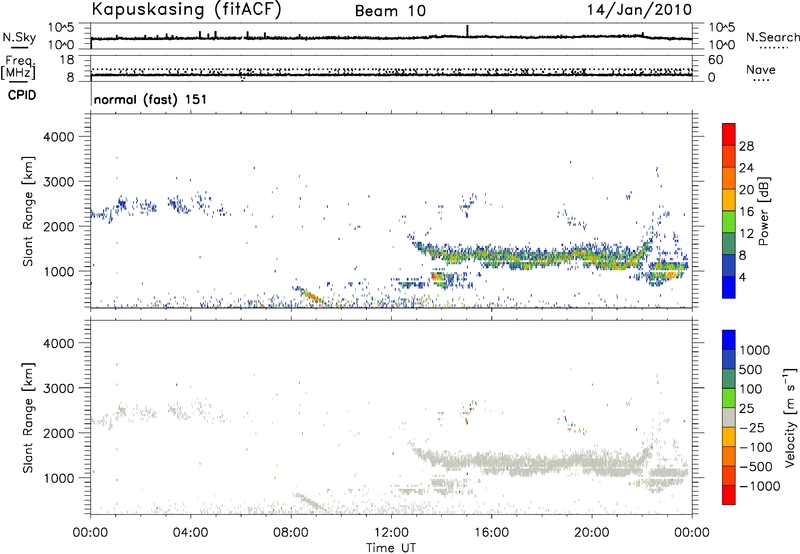800x554 pixels.
Task: Select the light green 25–100 velocity segment
Action: coord(729,398)
